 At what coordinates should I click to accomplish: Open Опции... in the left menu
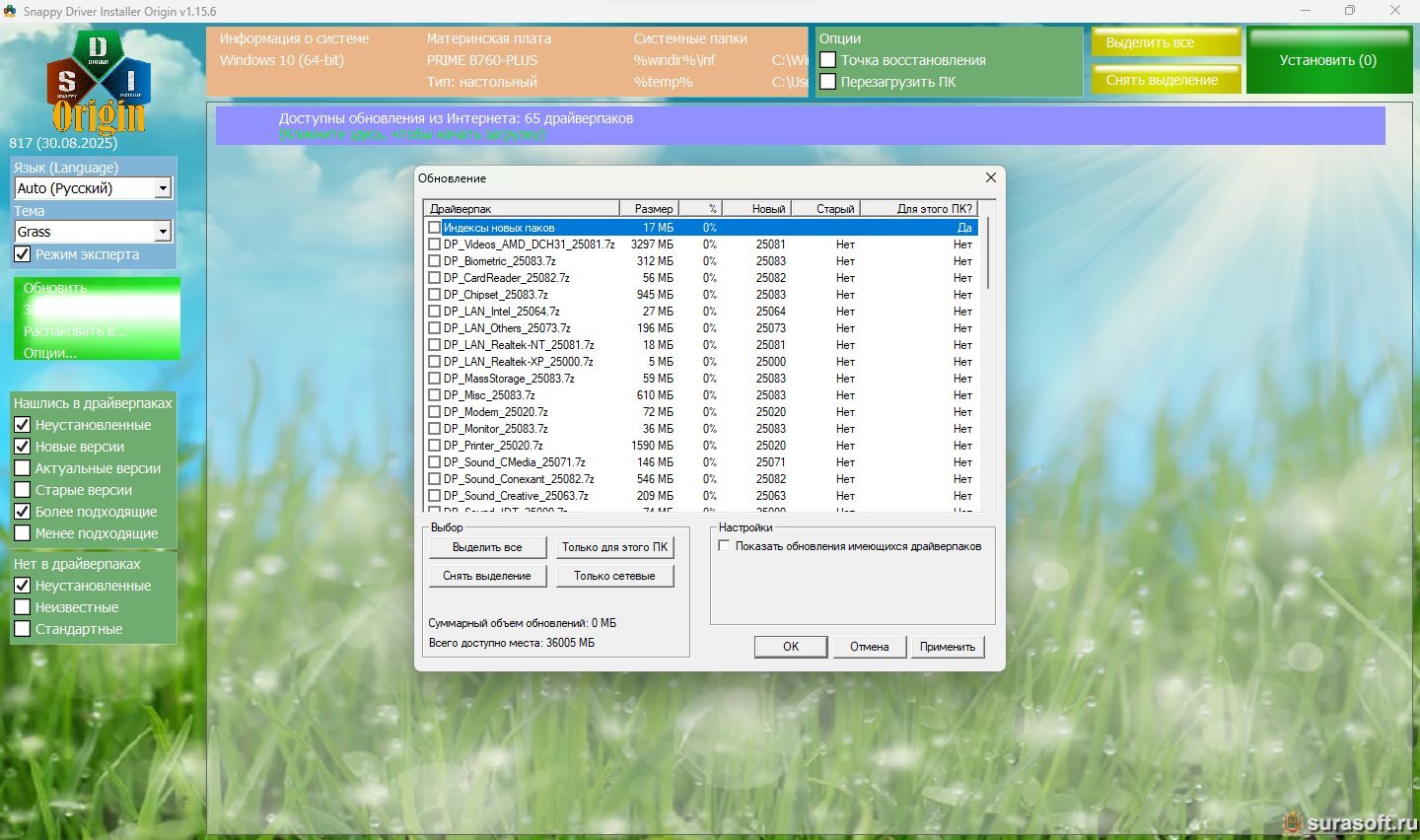(x=50, y=353)
